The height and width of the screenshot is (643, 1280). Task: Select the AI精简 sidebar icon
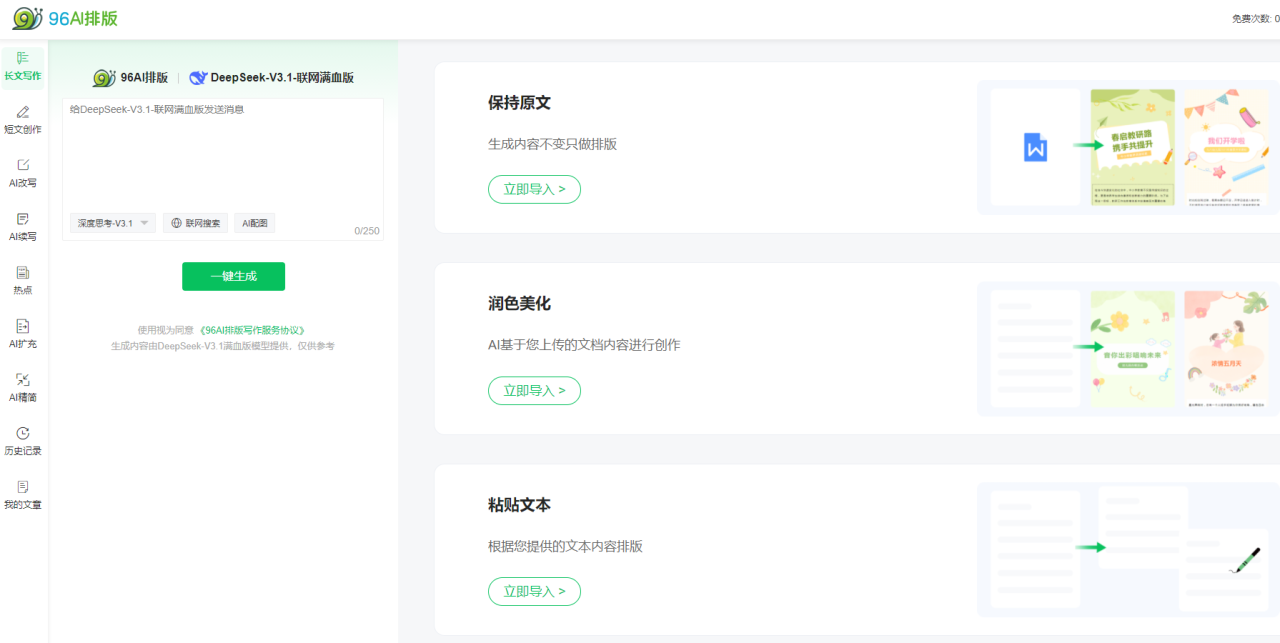tap(23, 380)
